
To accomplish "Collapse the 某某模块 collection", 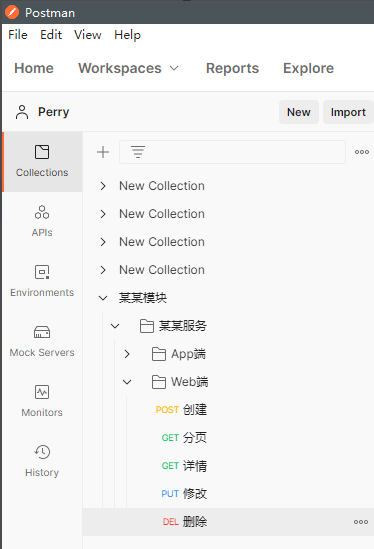I will coord(103,298).
